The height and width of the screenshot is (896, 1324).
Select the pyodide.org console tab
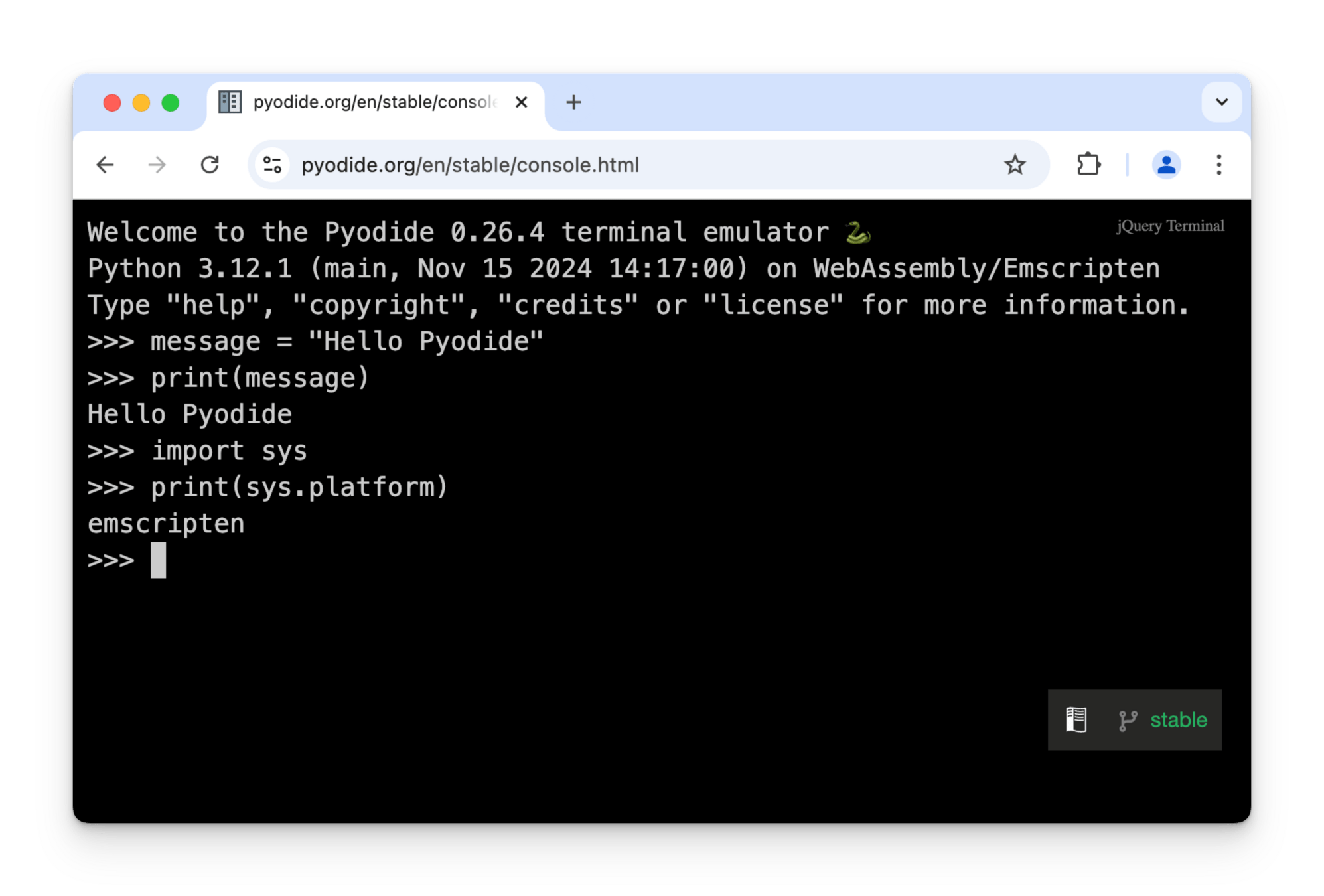374,102
